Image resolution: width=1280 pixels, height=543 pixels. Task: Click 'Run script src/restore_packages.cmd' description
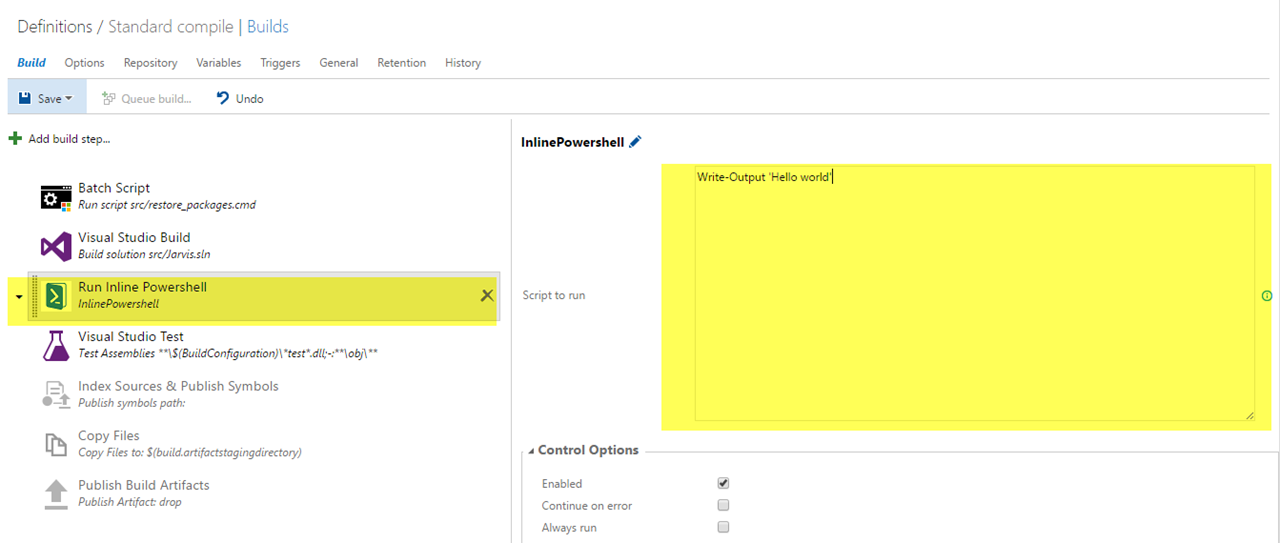[x=167, y=205]
